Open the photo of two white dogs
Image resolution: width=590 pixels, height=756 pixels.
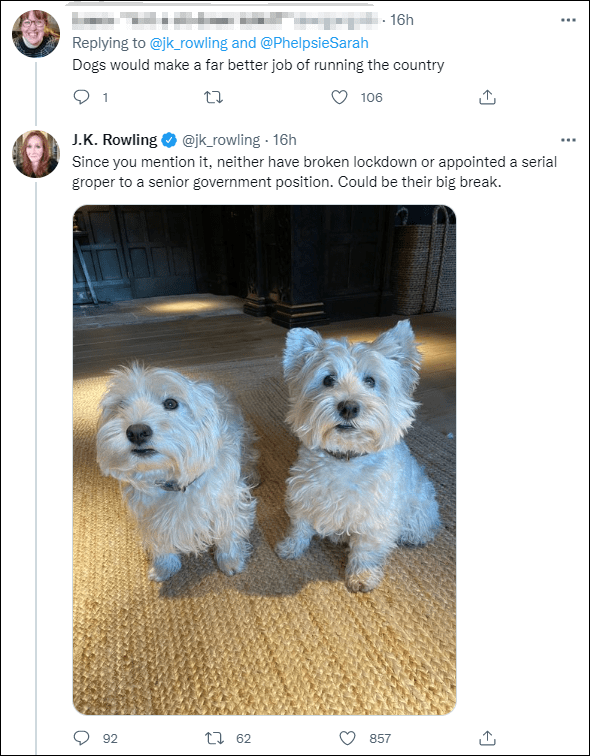point(264,459)
